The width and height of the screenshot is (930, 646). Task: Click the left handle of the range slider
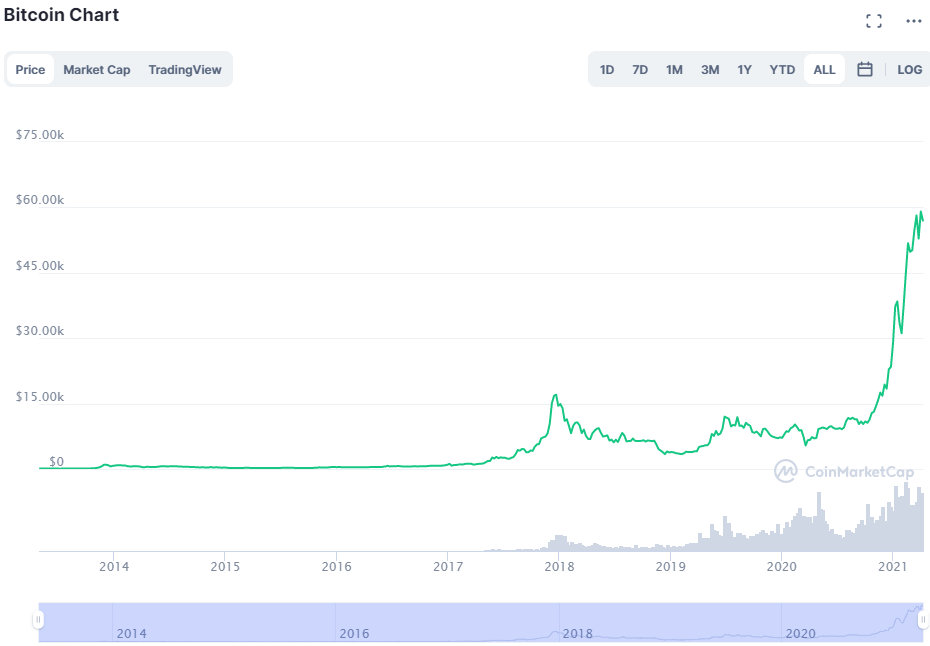point(37,618)
